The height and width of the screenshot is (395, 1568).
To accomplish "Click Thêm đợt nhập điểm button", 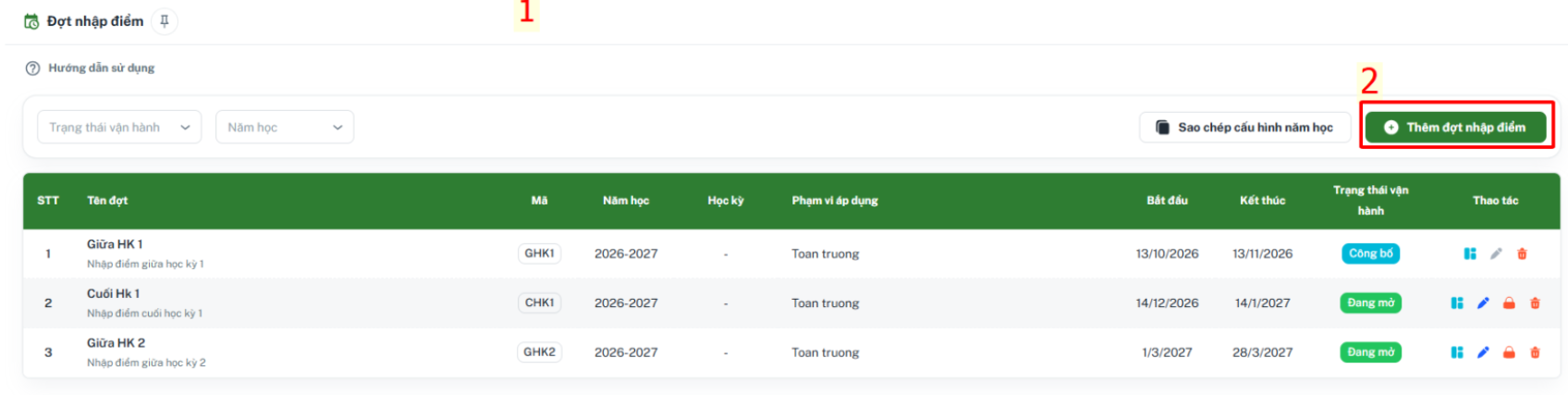I will pyautogui.click(x=1455, y=128).
